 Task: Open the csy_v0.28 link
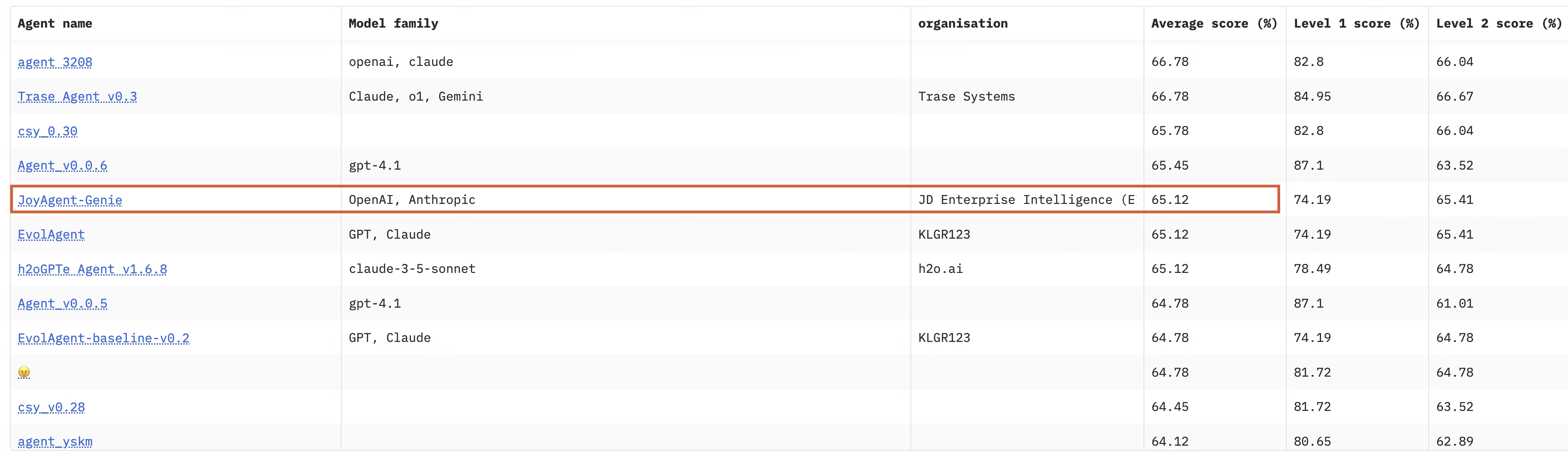click(51, 407)
